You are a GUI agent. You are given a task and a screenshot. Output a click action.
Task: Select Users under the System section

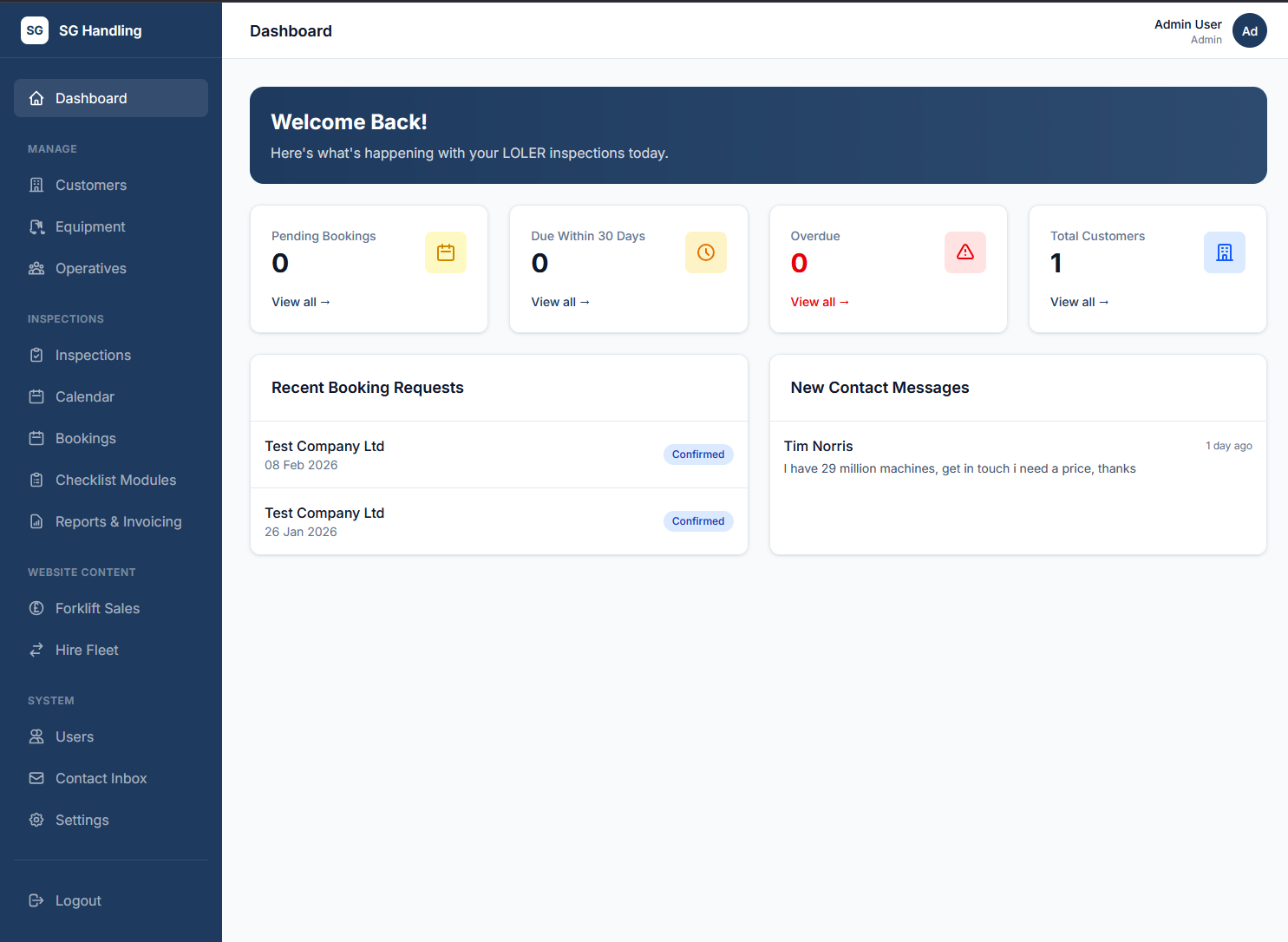tap(75, 736)
